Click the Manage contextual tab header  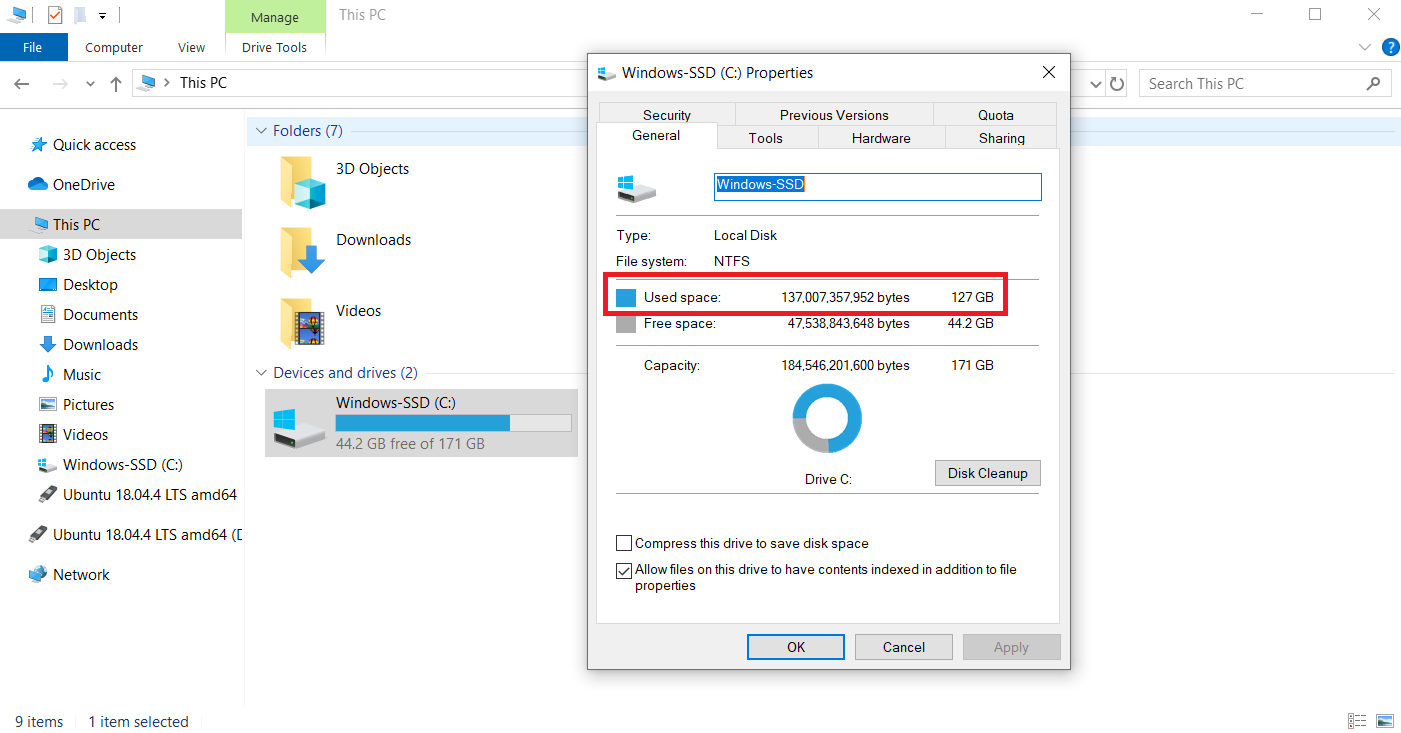[275, 17]
